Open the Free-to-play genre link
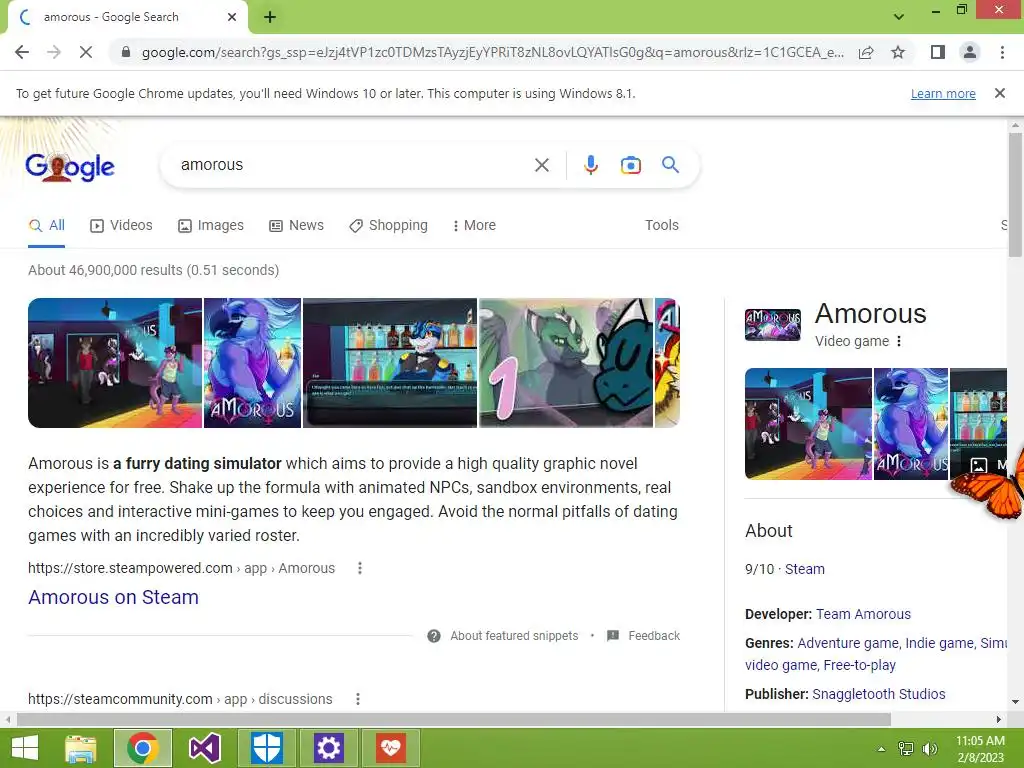The height and width of the screenshot is (768, 1024). [x=859, y=665]
